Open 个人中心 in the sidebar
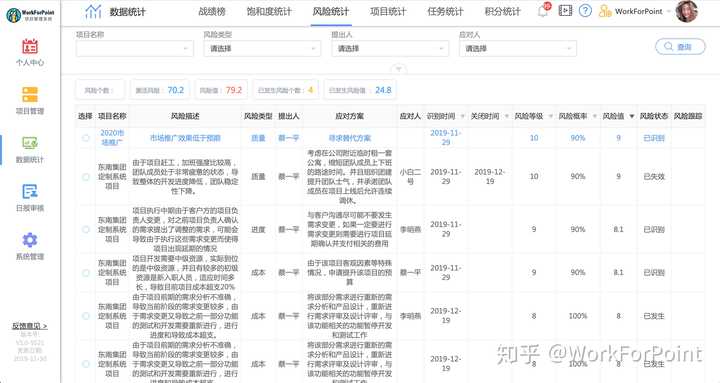The width and height of the screenshot is (720, 383). 30,53
